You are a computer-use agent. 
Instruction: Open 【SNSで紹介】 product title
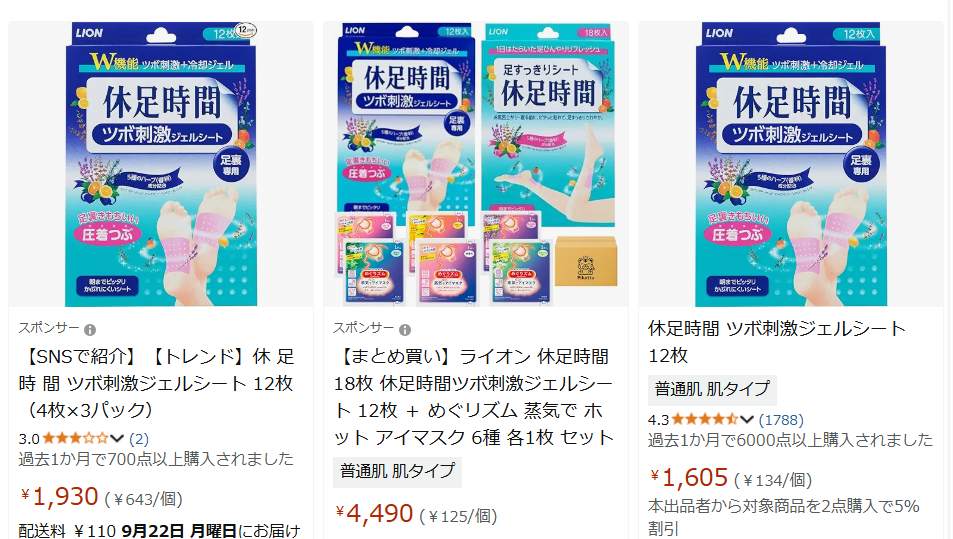point(157,383)
